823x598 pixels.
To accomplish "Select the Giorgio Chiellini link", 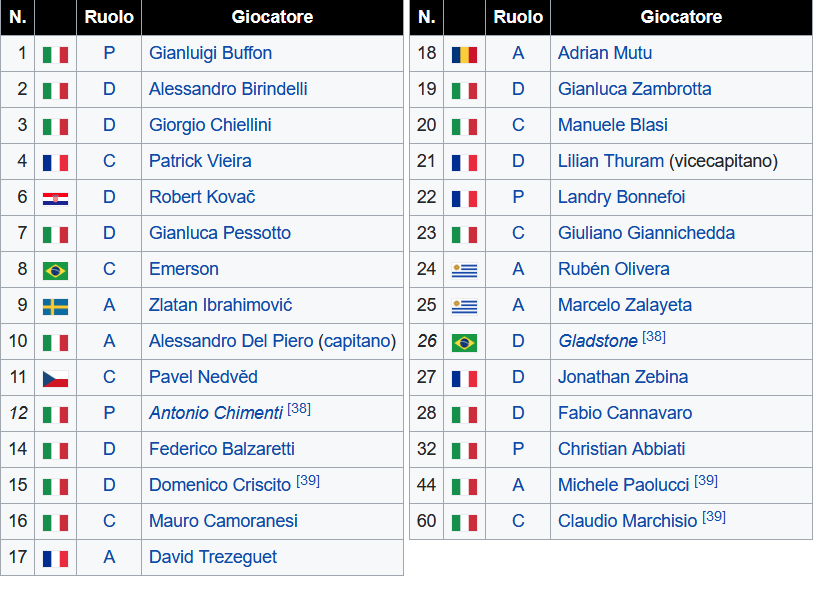I will 210,125.
